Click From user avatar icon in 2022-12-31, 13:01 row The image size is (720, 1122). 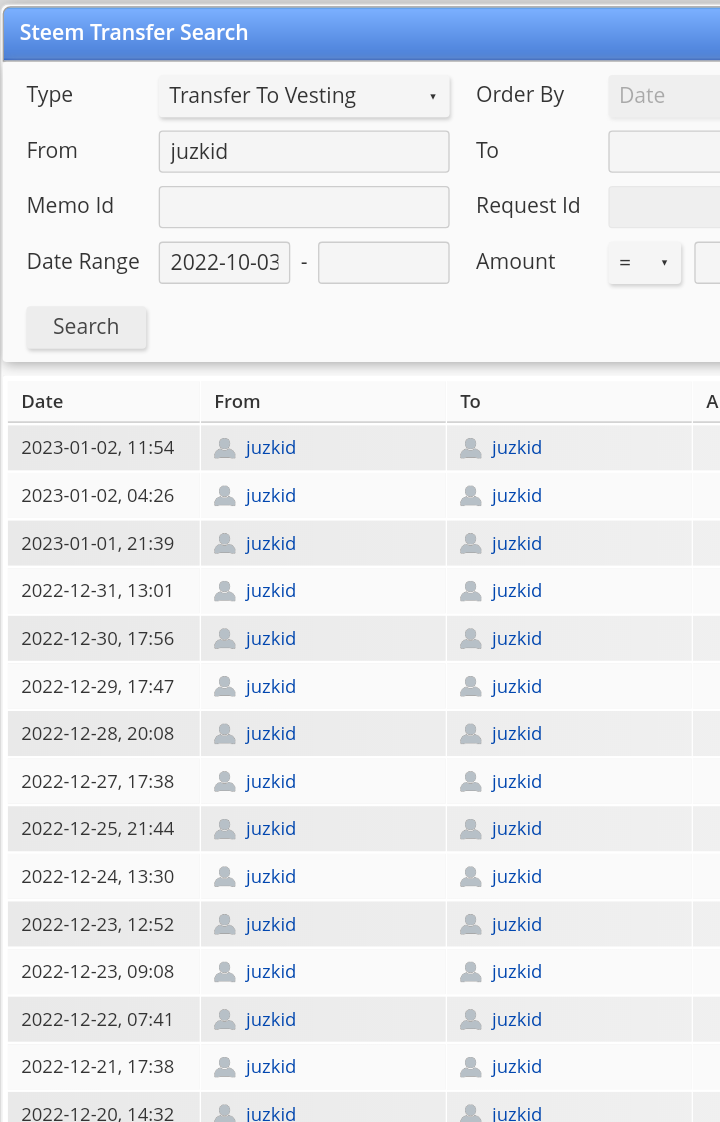(x=225, y=591)
